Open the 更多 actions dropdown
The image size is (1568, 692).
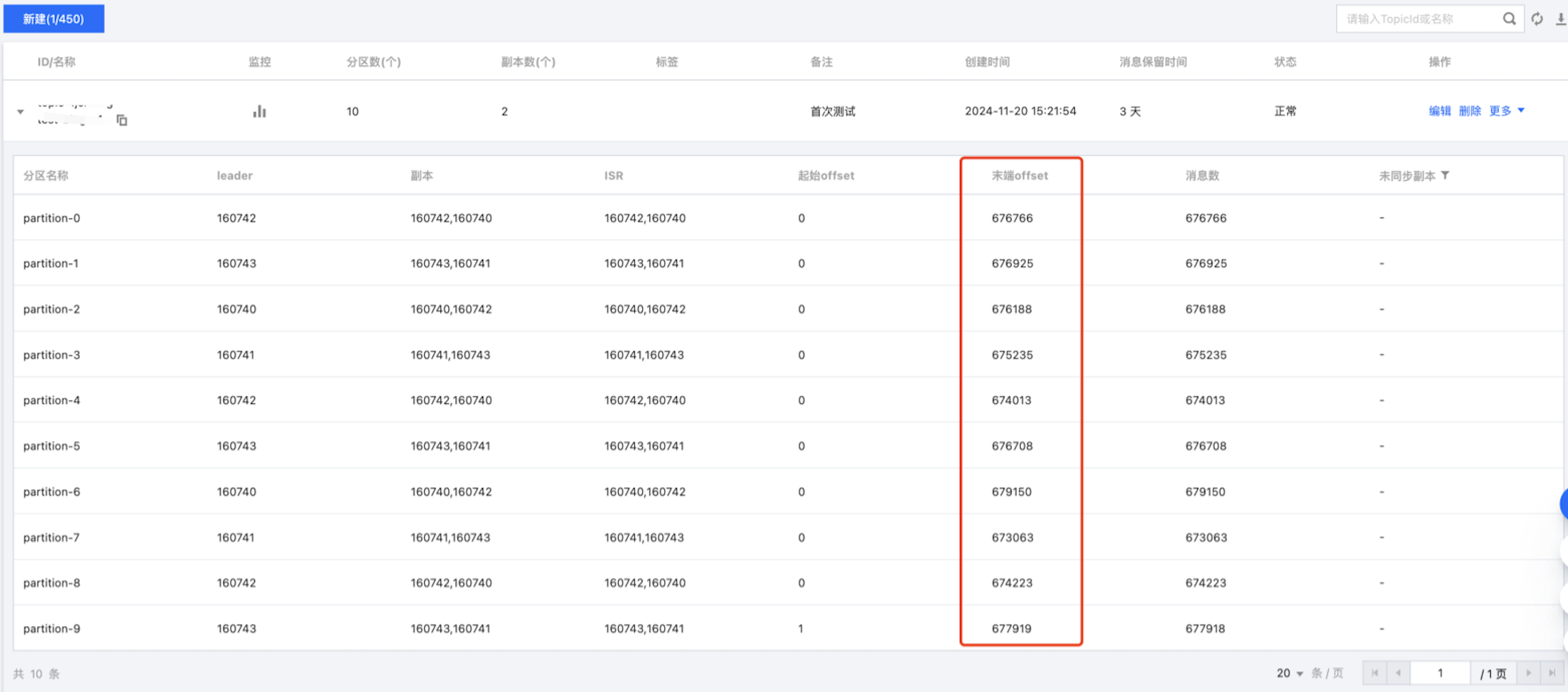[1506, 111]
